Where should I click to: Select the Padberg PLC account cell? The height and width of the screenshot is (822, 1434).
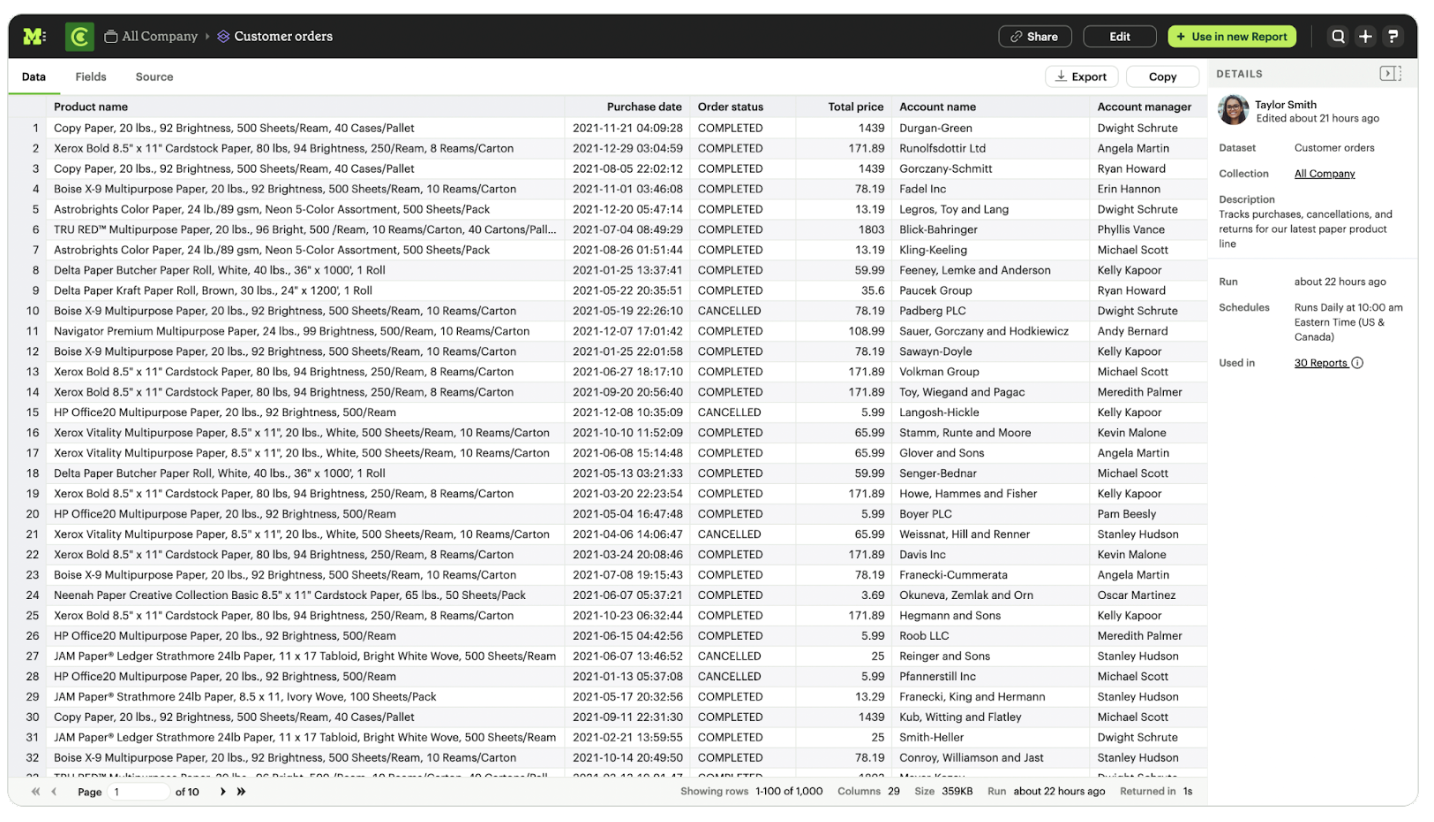[990, 311]
